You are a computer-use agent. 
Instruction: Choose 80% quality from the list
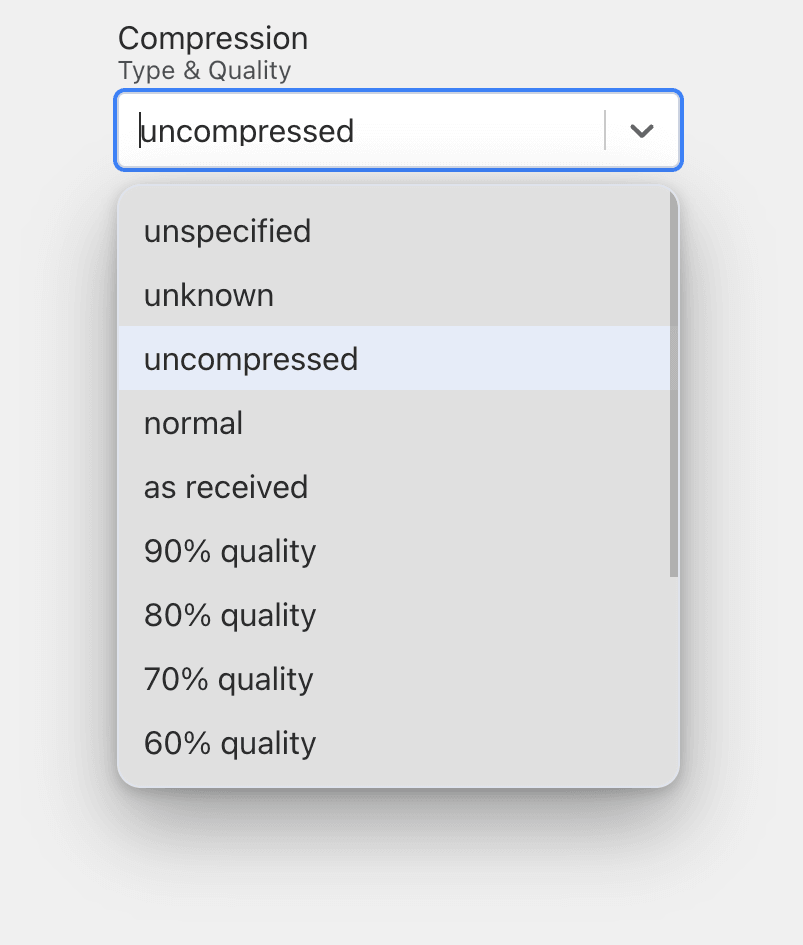point(230,615)
